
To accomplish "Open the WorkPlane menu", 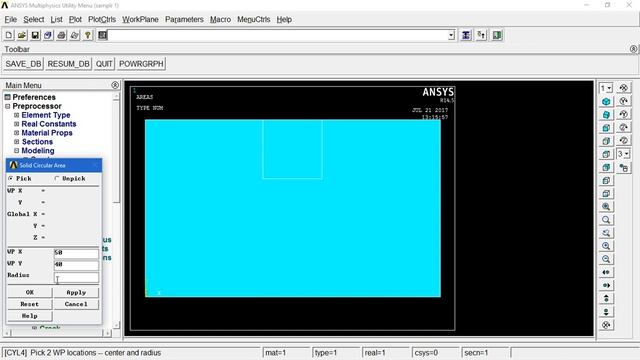I will click(x=140, y=19).
